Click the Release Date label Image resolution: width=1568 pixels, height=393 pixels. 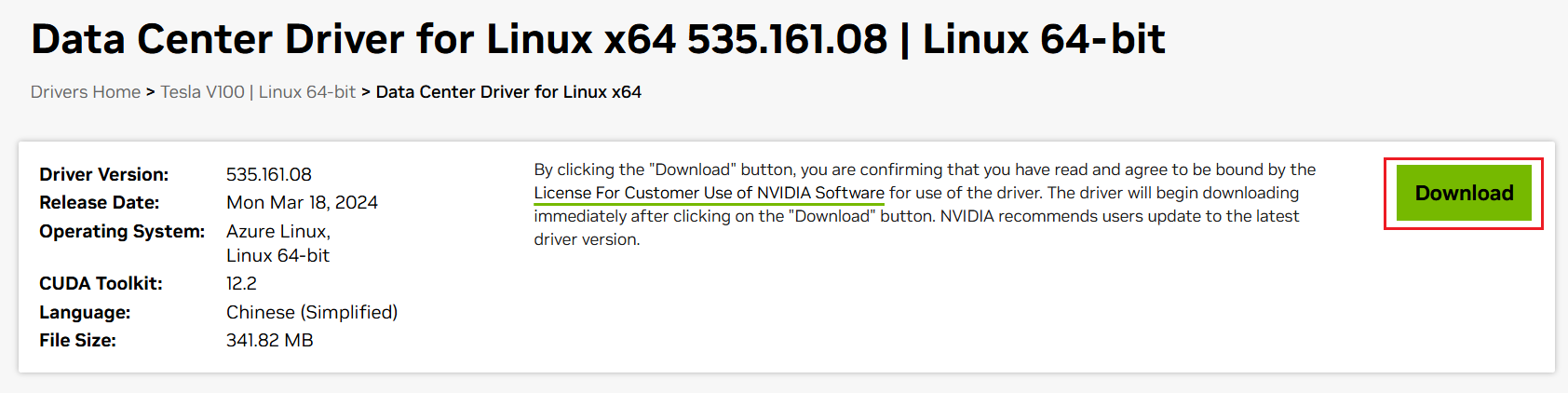pos(99,202)
